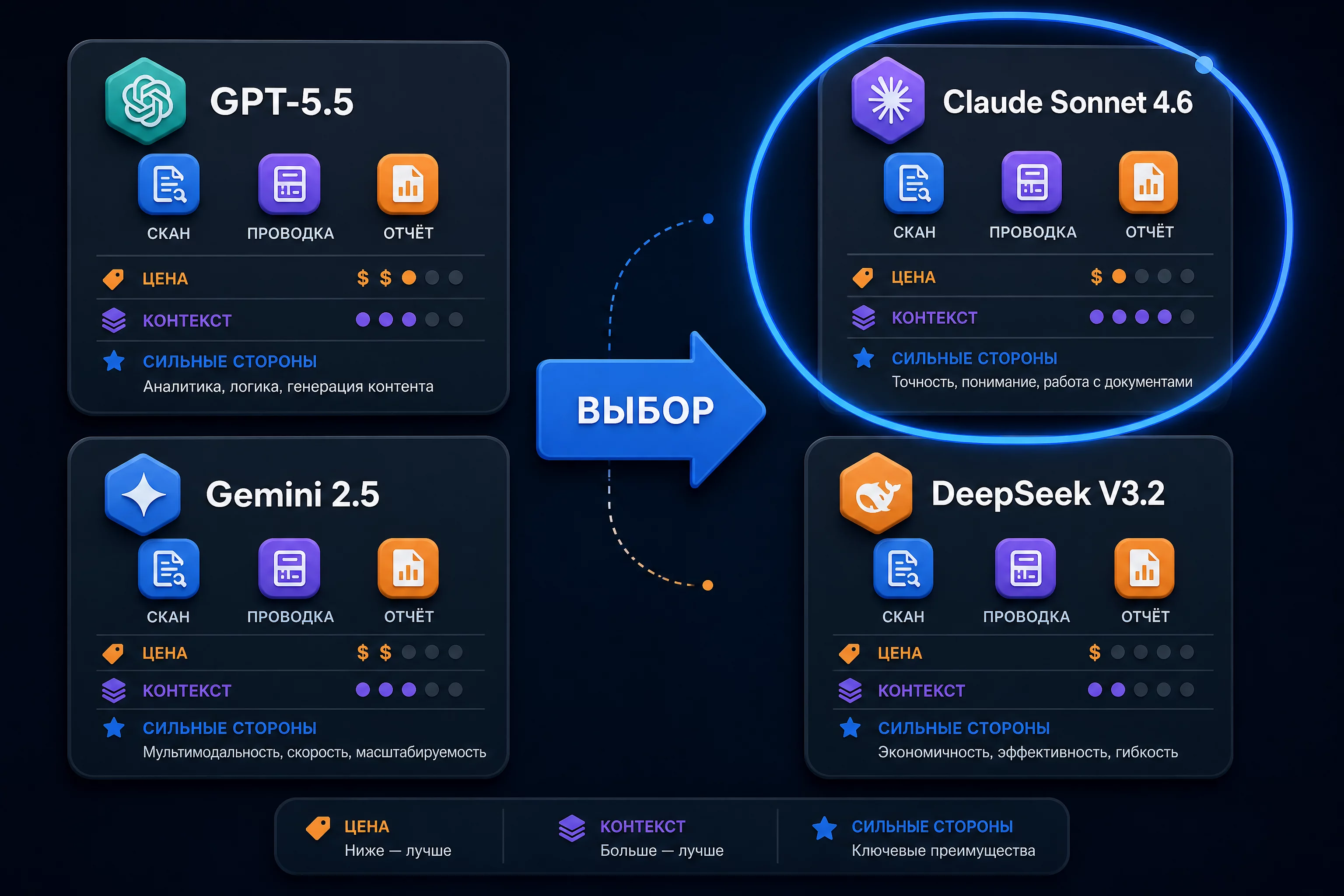1344x896 pixels.
Task: Click the price tag icon in the DeepSeek card
Action: (x=849, y=653)
